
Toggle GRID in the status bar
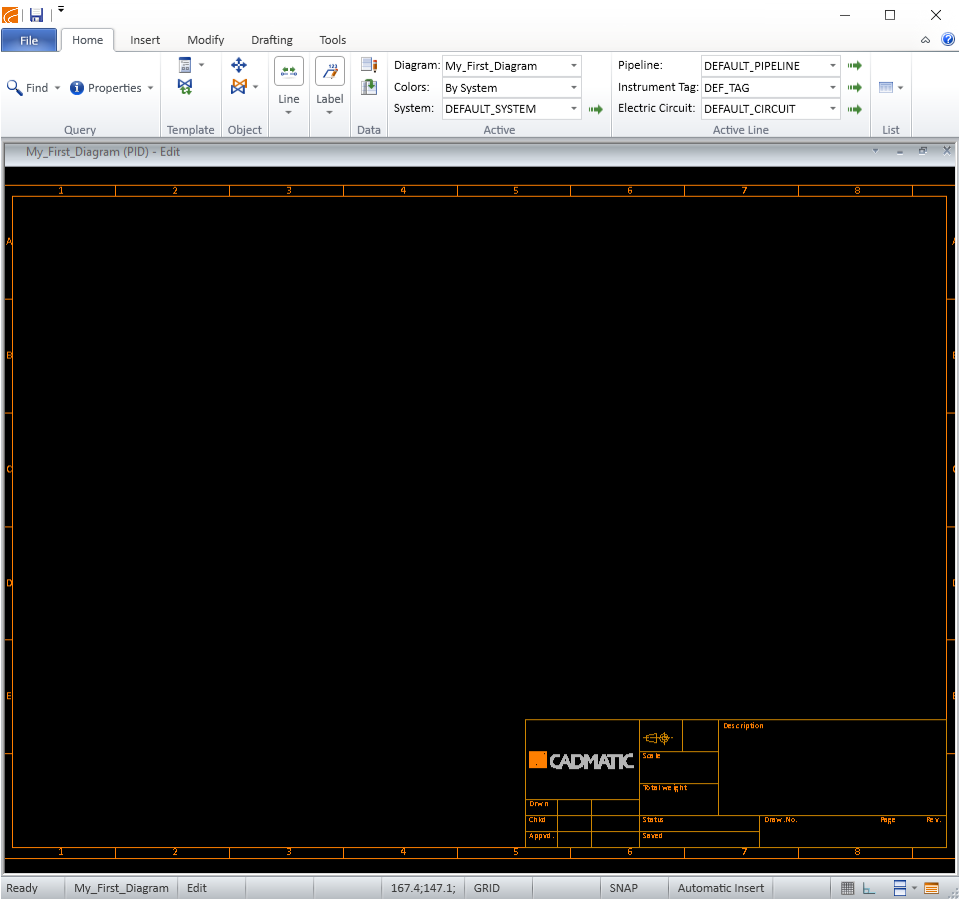tap(487, 888)
